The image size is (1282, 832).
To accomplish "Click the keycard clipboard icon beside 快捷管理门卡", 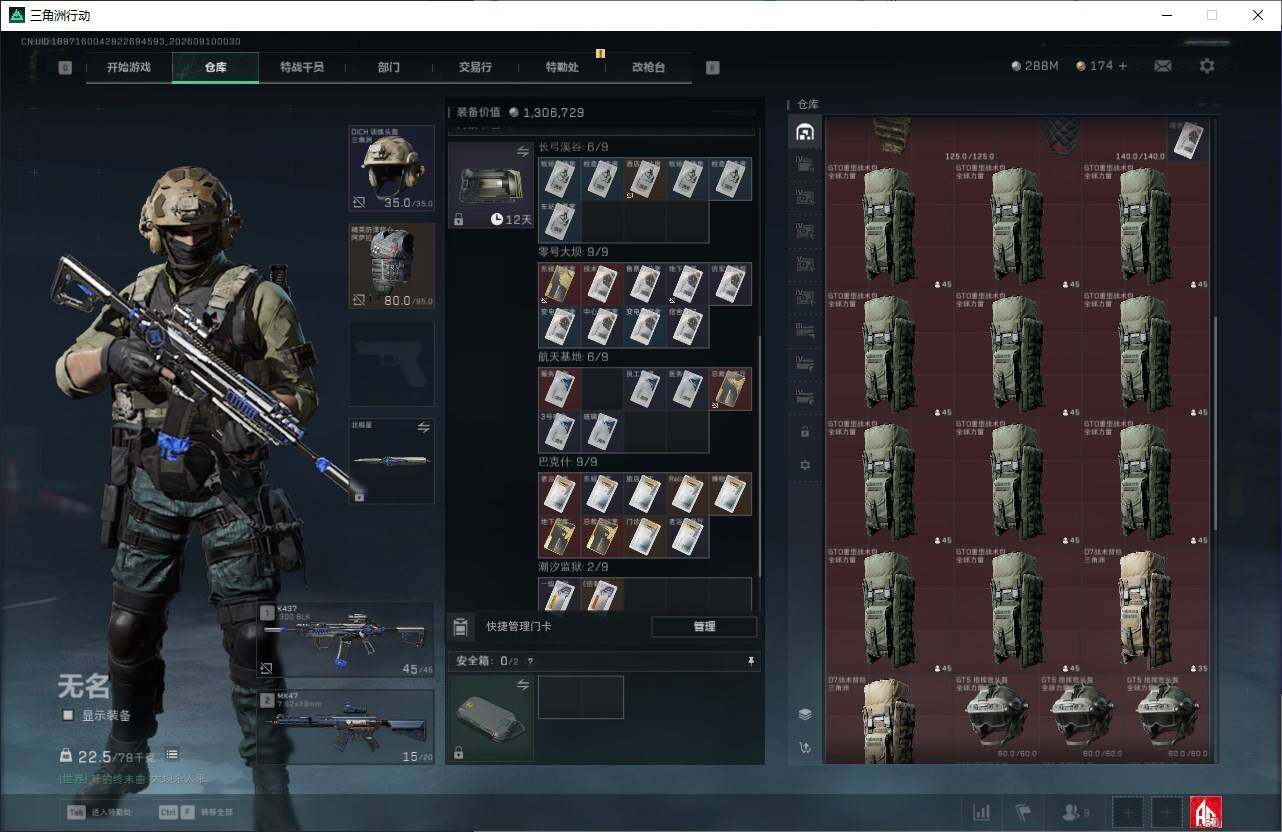I will [460, 627].
